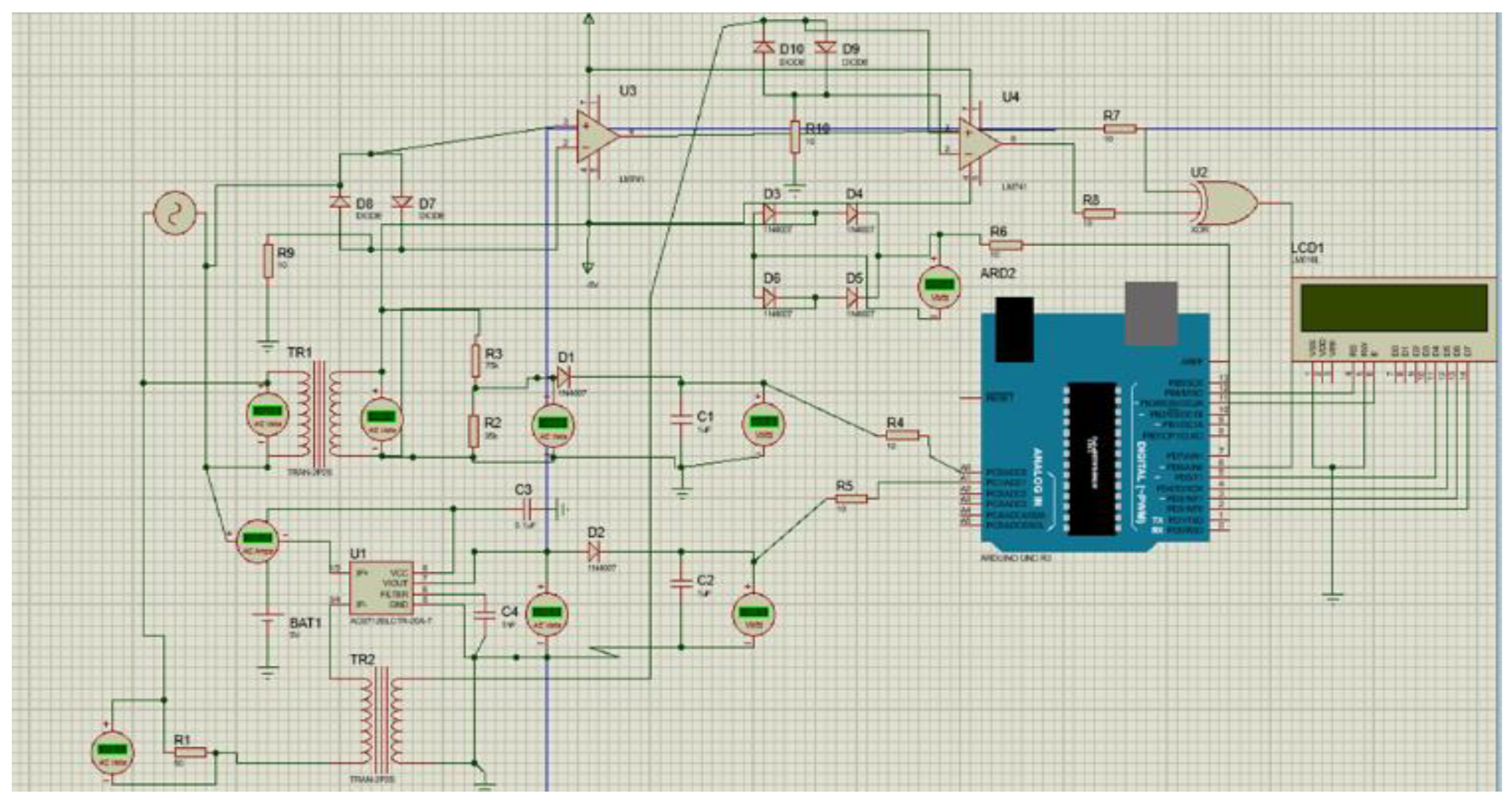Click the AC sine source symbol
The height and width of the screenshot is (803, 1512).
pyautogui.click(x=174, y=213)
